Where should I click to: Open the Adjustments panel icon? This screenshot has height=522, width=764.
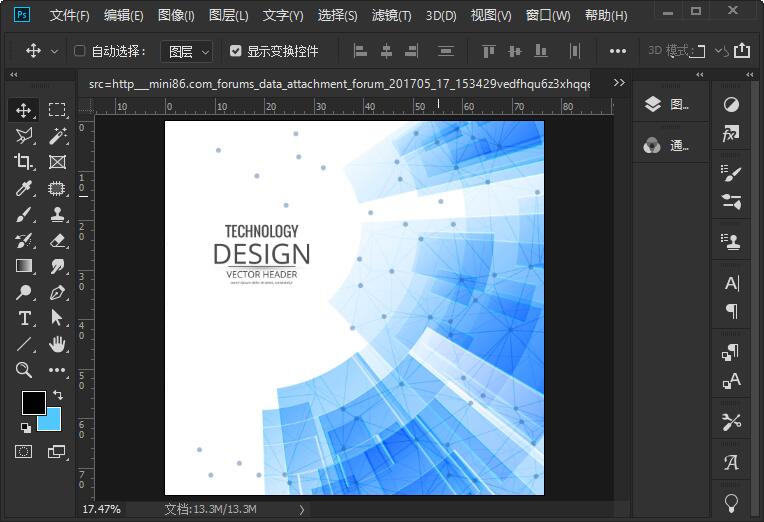(x=731, y=104)
